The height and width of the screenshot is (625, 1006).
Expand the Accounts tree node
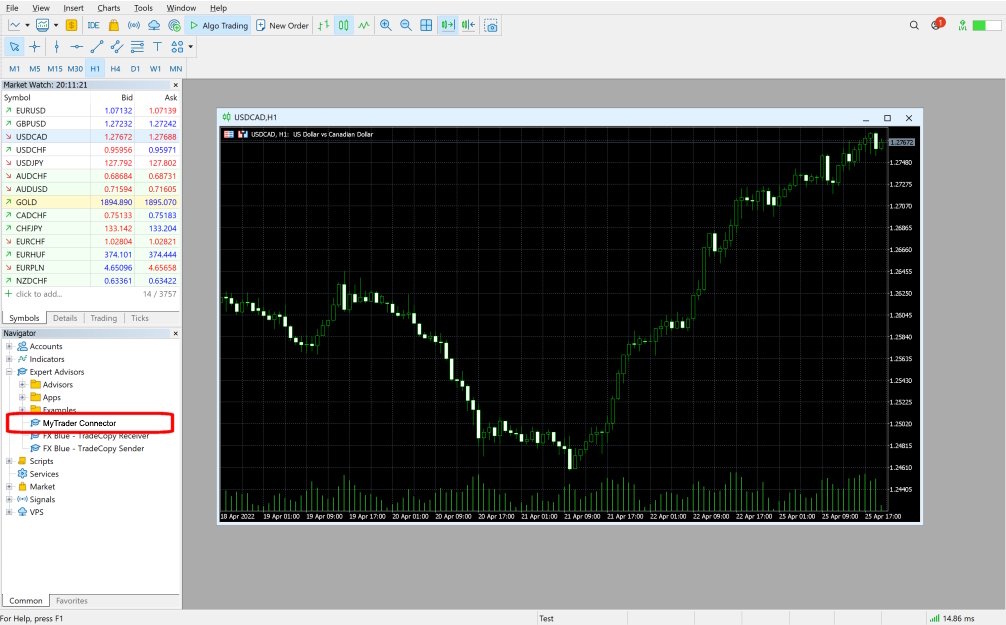9,346
